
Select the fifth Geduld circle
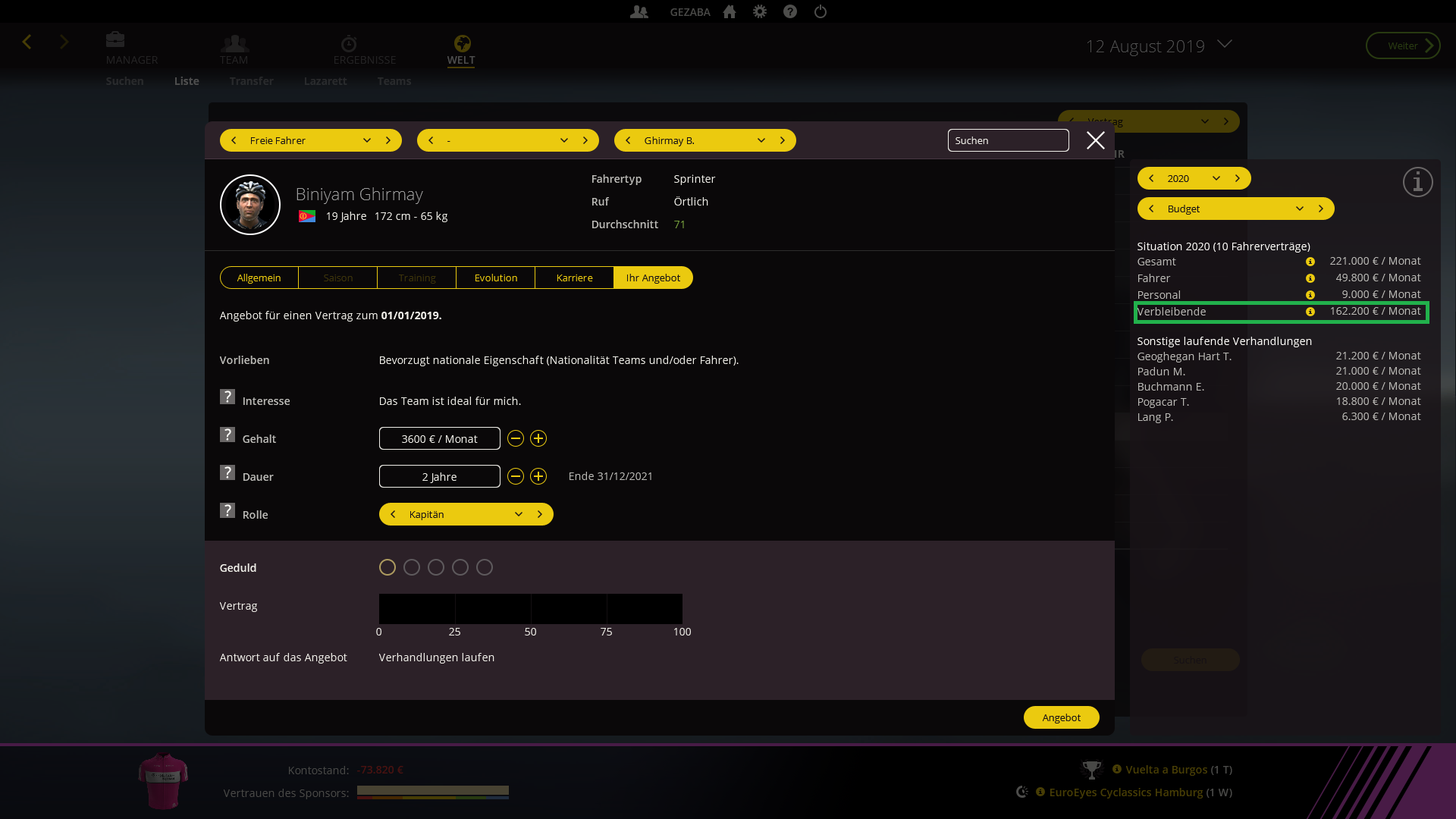pyautogui.click(x=485, y=567)
